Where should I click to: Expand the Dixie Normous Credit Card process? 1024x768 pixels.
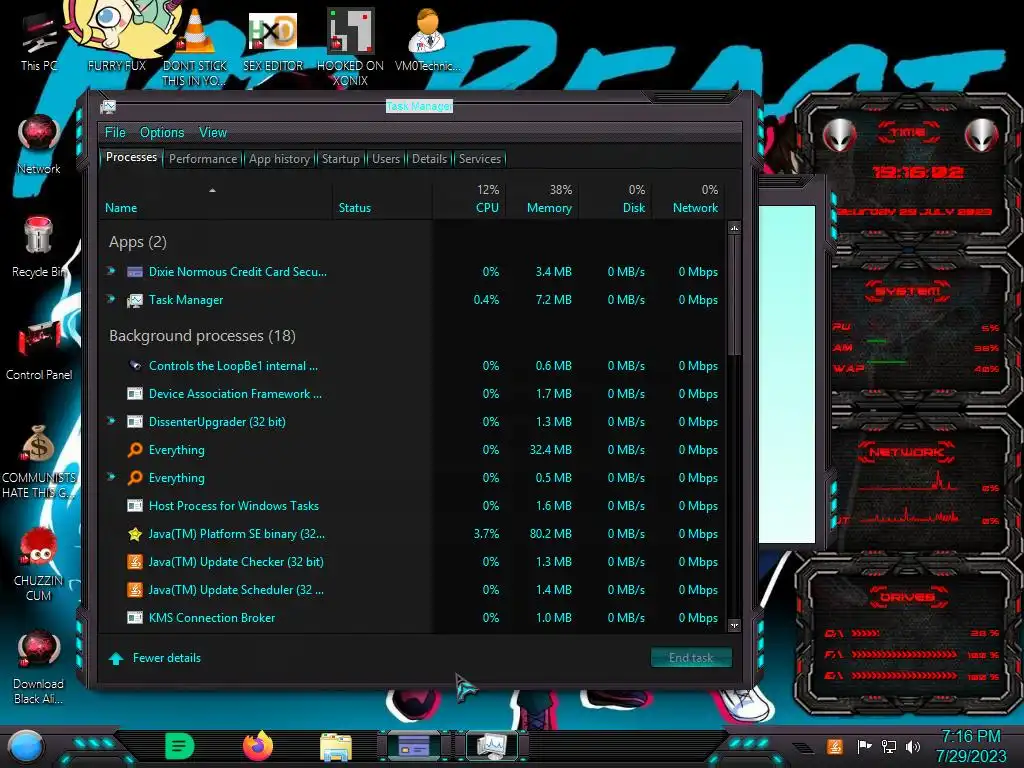coord(112,271)
